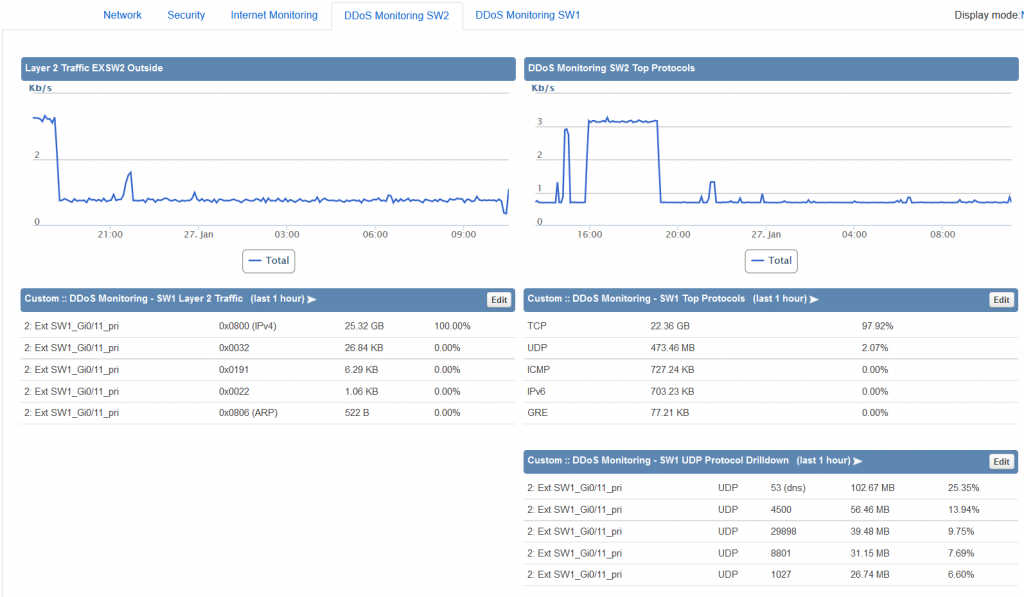Edit the SW1 Layer 2 Traffic widget

498,299
